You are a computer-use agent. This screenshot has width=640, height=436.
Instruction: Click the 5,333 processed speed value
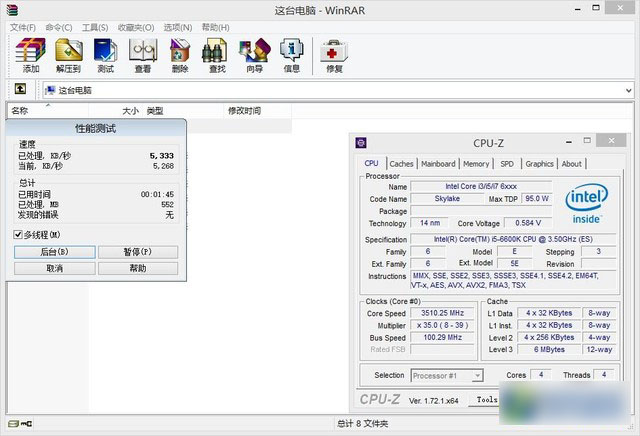coord(162,156)
